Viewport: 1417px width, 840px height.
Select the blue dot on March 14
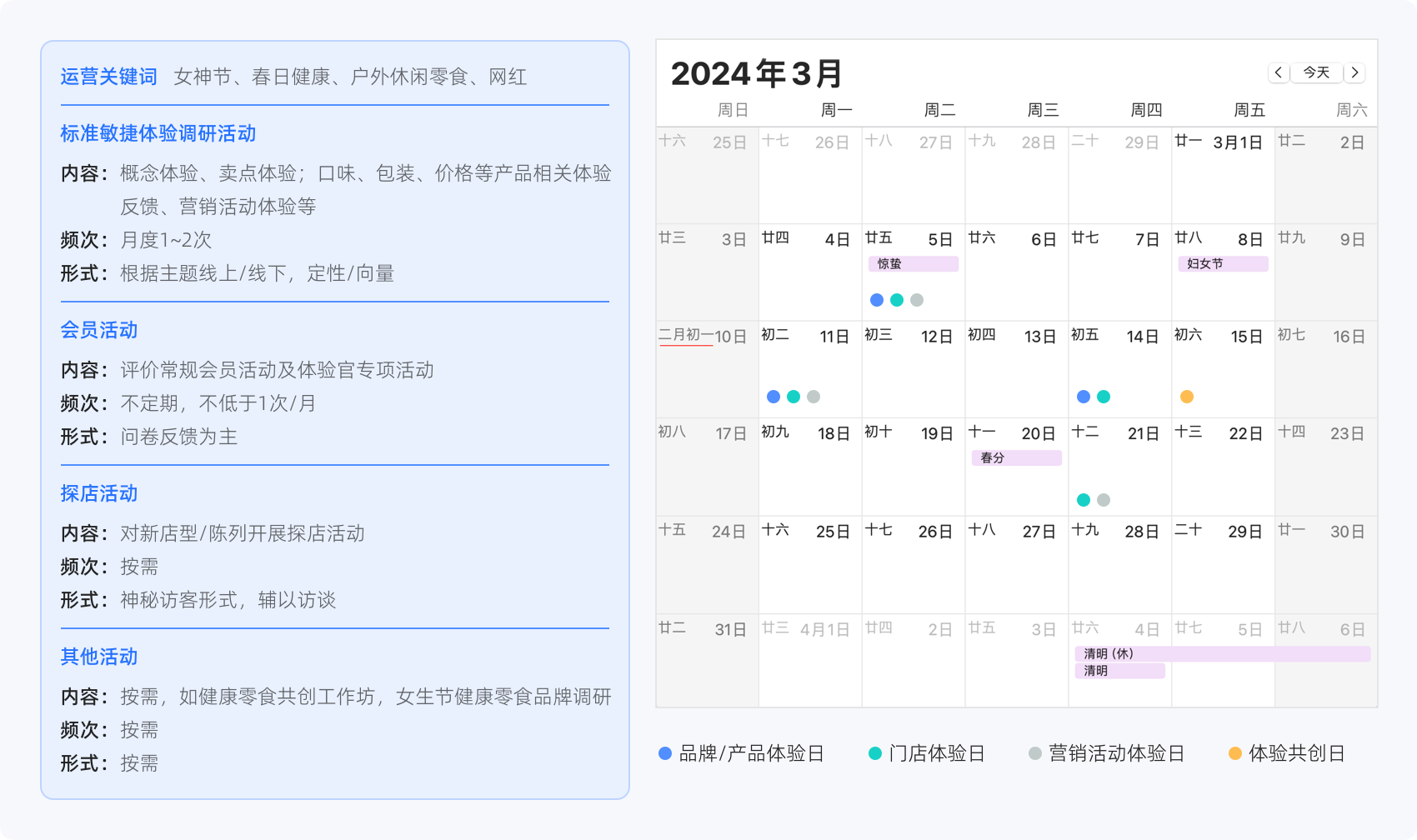[x=1084, y=397]
